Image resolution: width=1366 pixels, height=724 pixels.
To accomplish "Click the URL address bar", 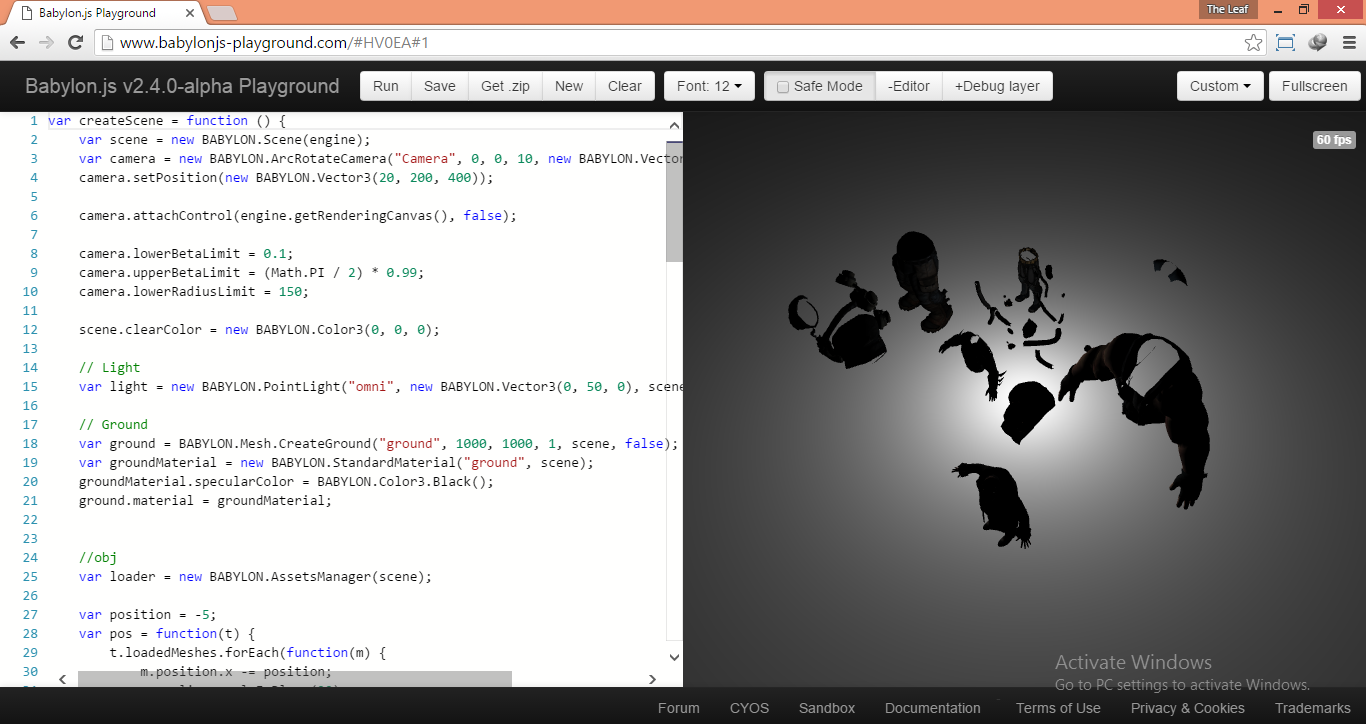I will tap(670, 42).
